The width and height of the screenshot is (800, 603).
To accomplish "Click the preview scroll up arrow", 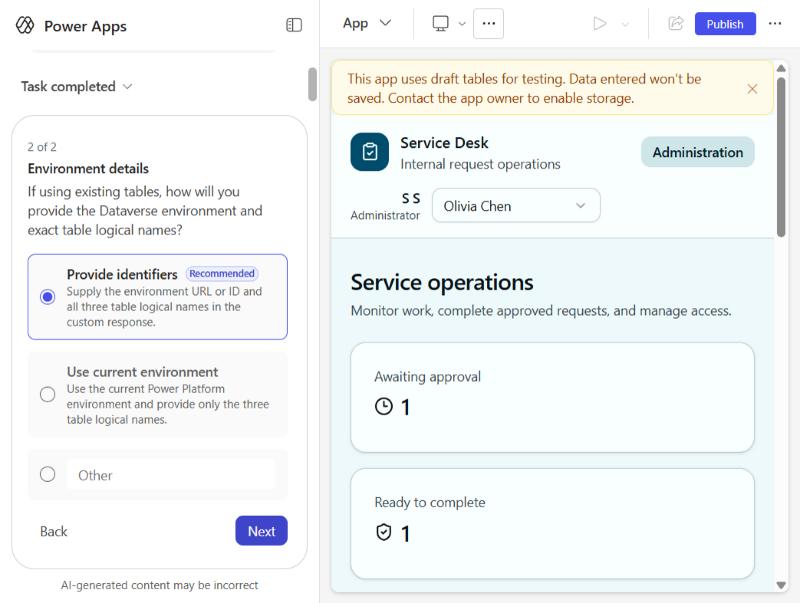I will [x=781, y=68].
